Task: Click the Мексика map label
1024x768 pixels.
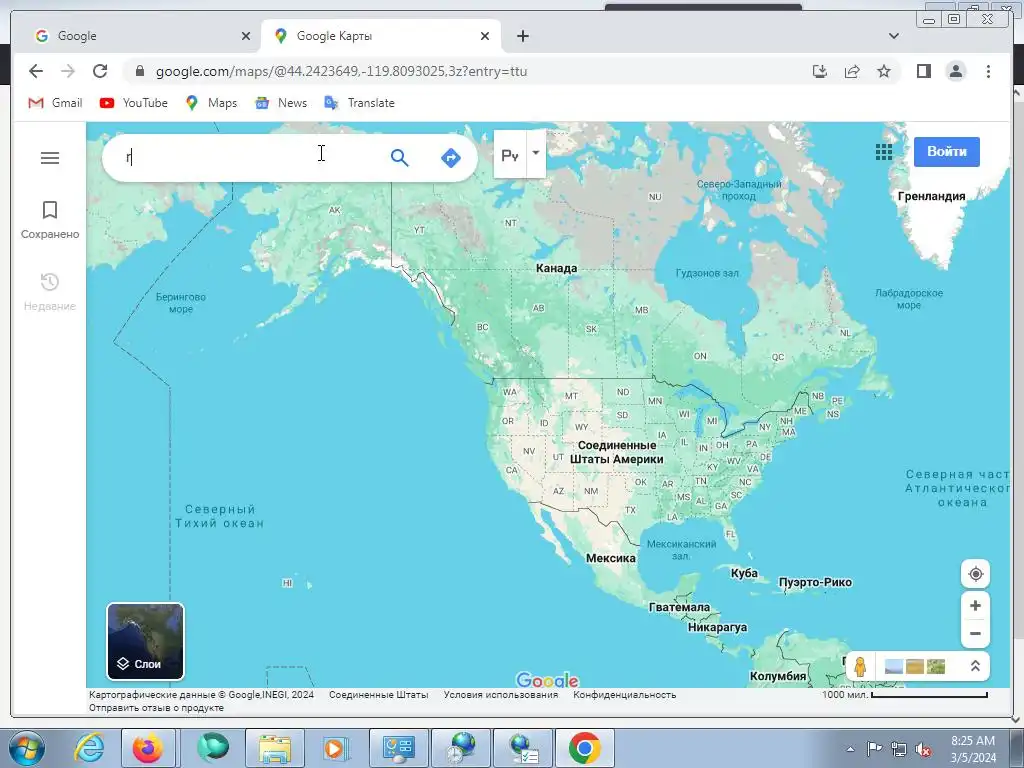Action: [611, 558]
